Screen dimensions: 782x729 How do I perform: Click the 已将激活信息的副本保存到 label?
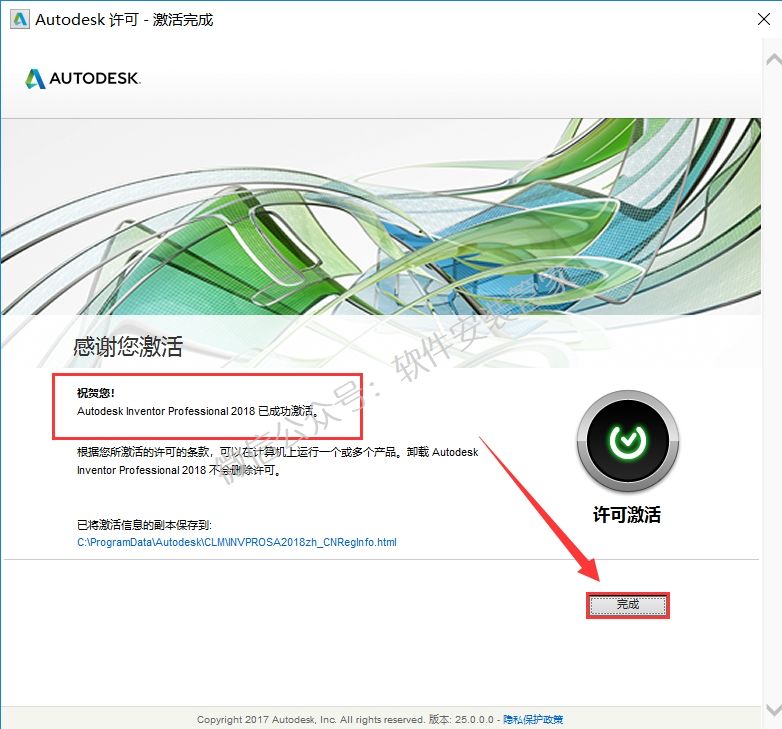click(145, 525)
